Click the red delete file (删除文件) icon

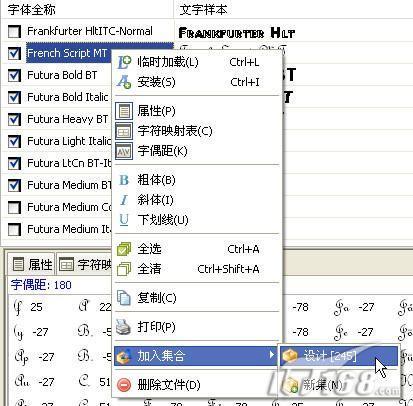click(x=124, y=385)
